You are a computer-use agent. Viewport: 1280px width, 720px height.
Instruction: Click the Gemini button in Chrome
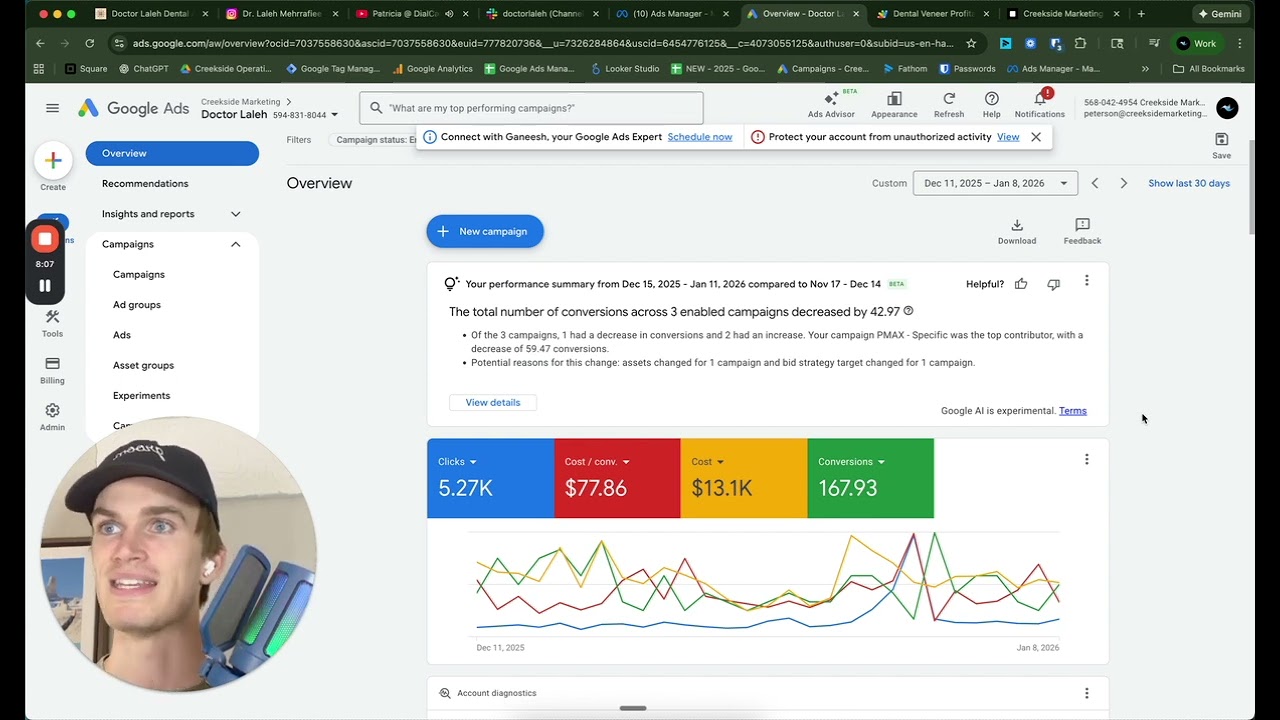(x=1219, y=14)
